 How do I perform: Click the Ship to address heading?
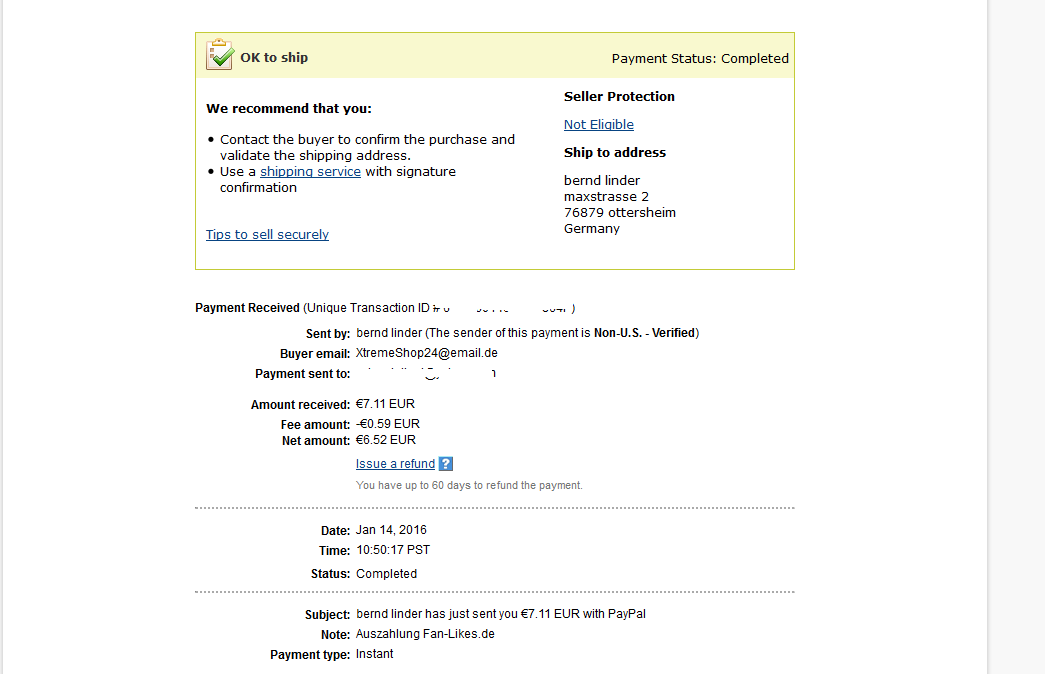click(x=614, y=153)
